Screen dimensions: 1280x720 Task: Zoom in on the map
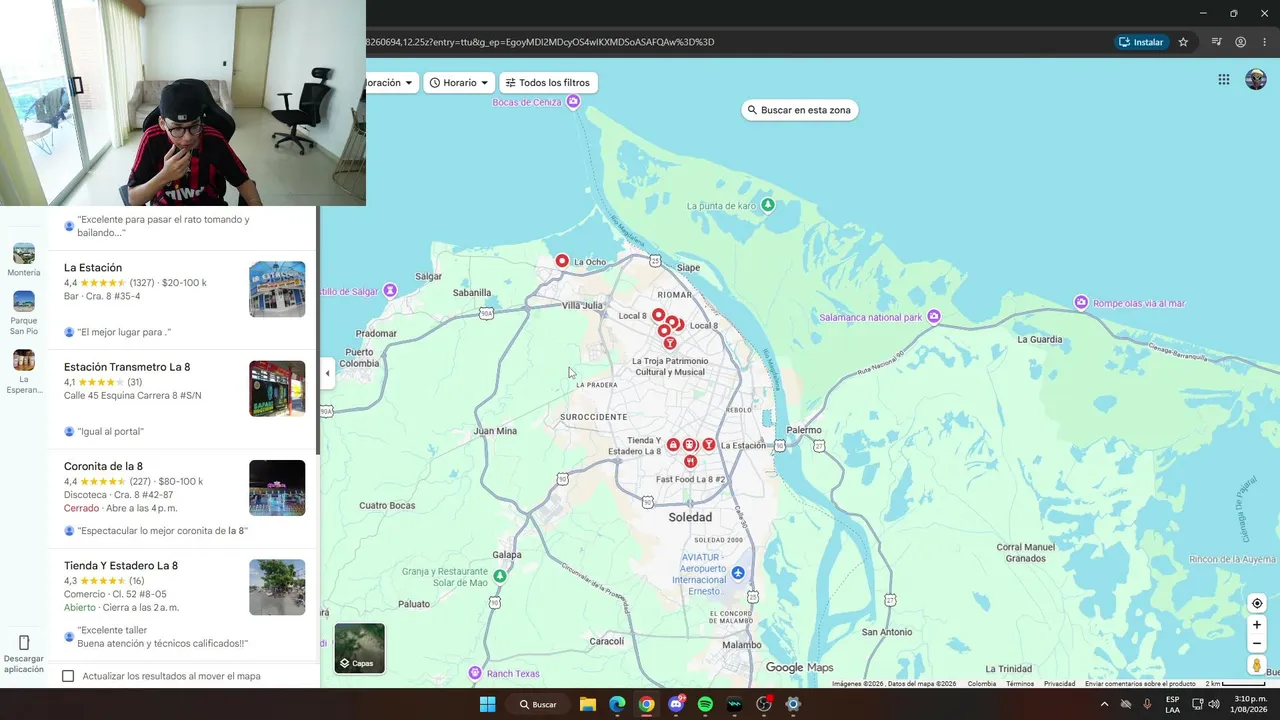1257,625
